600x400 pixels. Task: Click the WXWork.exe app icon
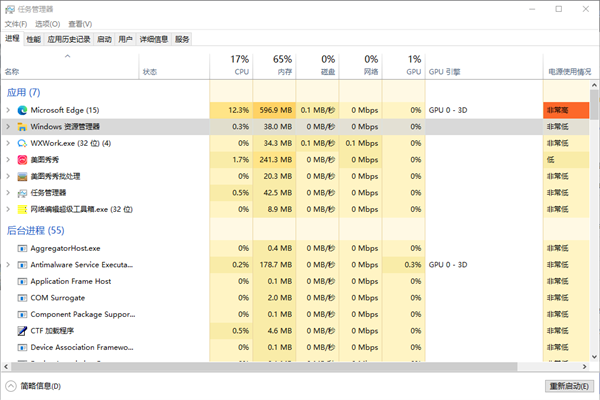tap(21, 143)
